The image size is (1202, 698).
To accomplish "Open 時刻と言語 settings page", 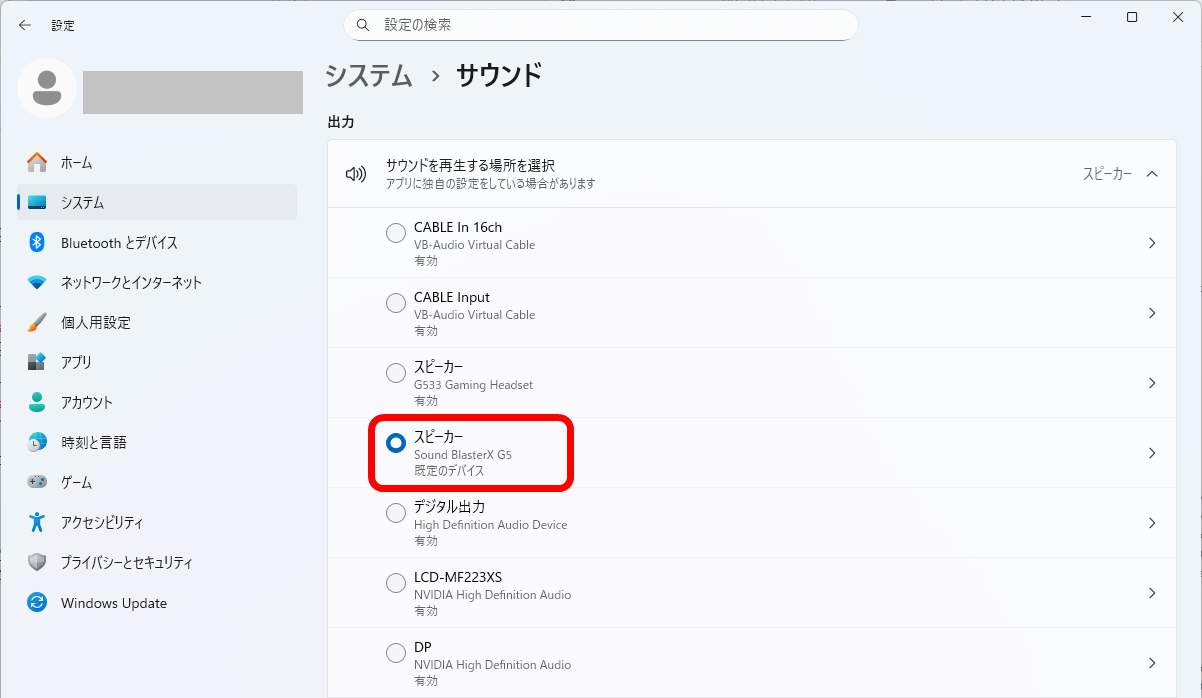I will point(93,442).
